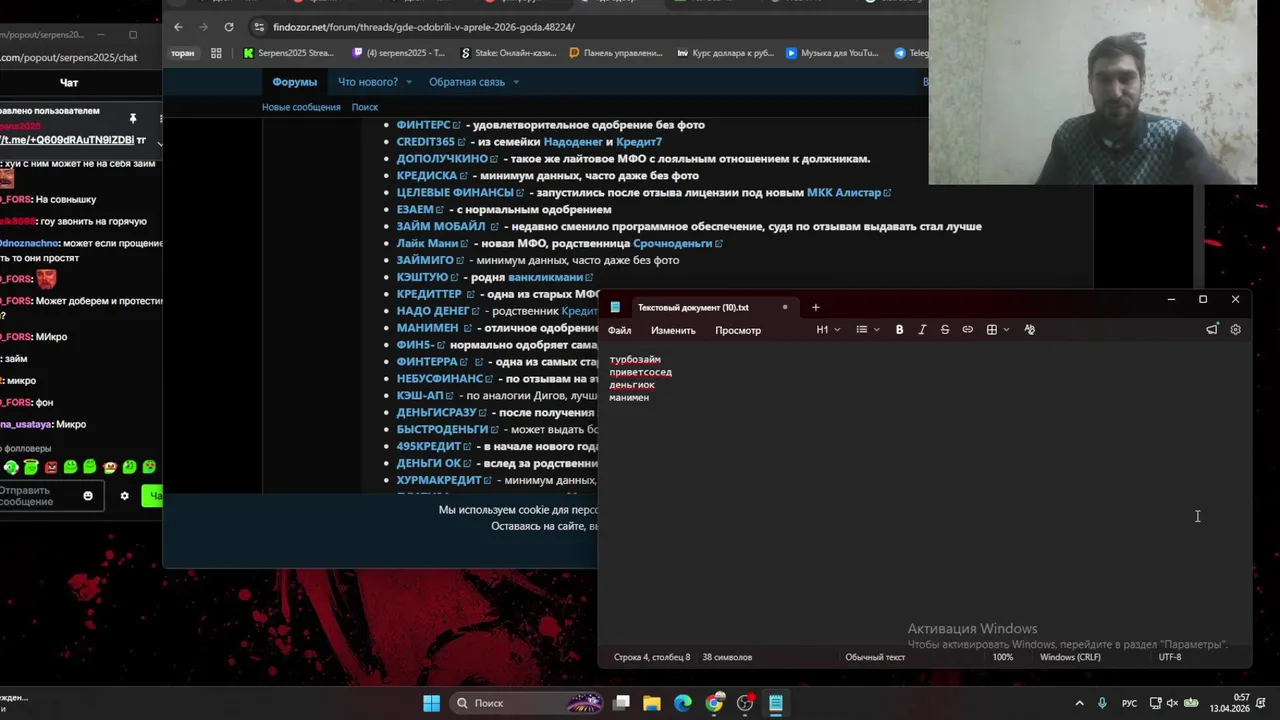Click the Поиск forum sub-navigation link

pyautogui.click(x=365, y=107)
